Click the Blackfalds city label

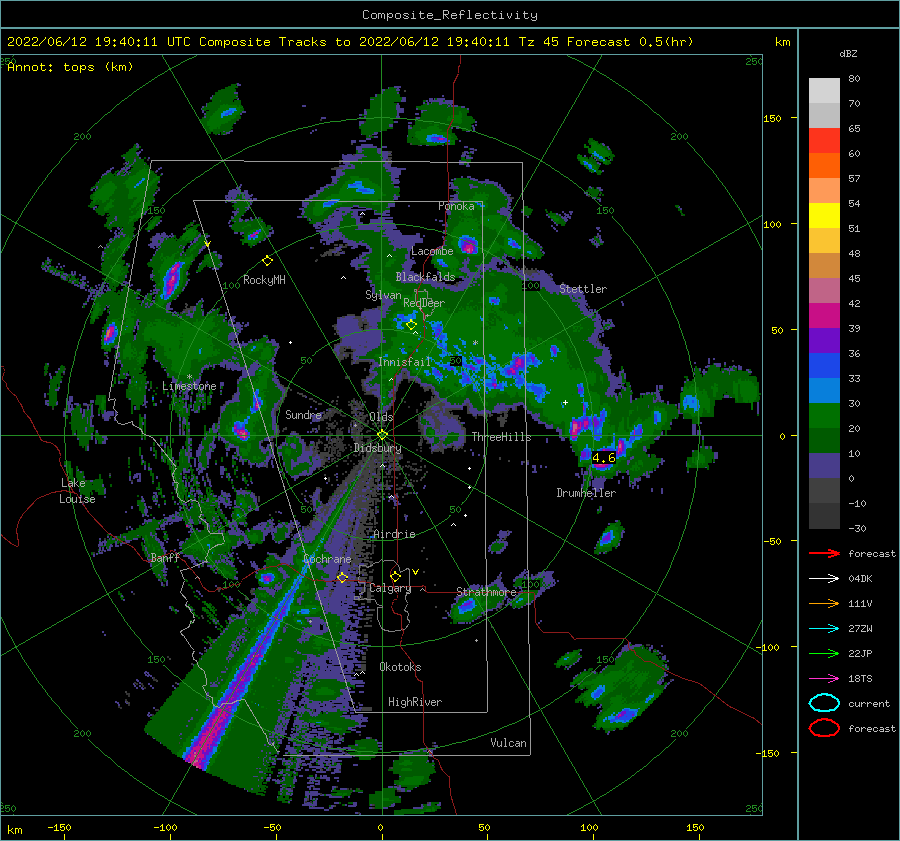click(x=425, y=277)
